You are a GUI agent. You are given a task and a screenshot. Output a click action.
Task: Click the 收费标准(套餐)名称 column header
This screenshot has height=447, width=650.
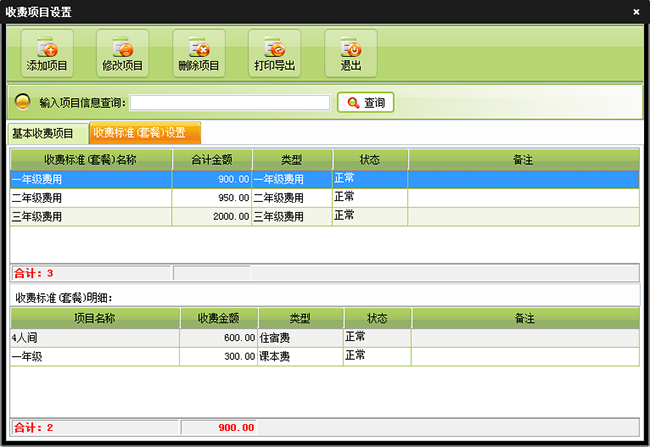(90, 160)
